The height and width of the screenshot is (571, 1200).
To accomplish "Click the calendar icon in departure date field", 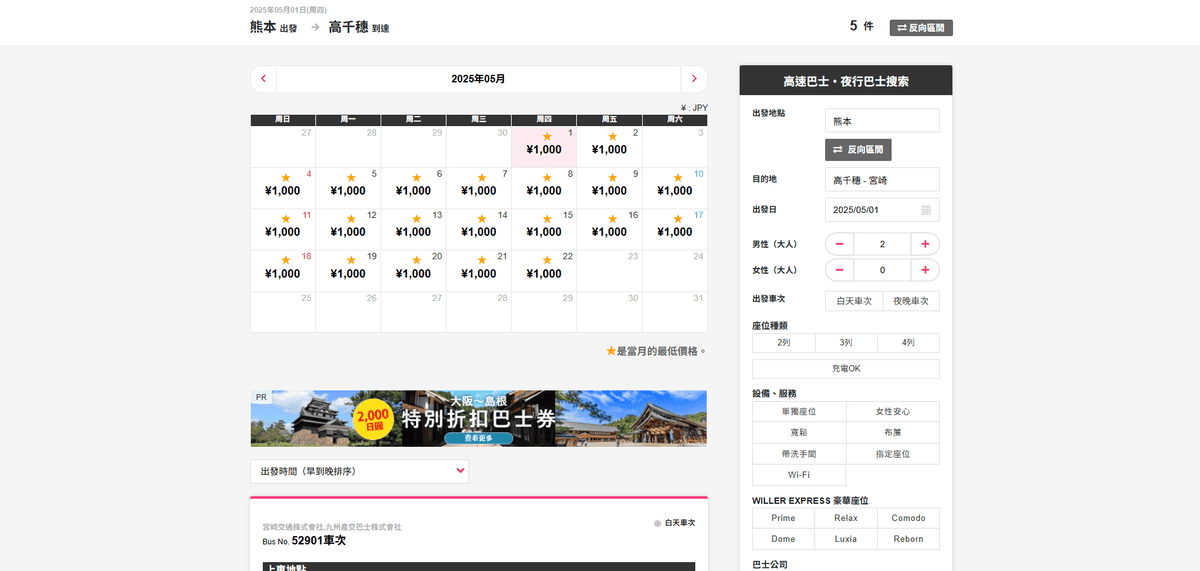I will (x=926, y=210).
